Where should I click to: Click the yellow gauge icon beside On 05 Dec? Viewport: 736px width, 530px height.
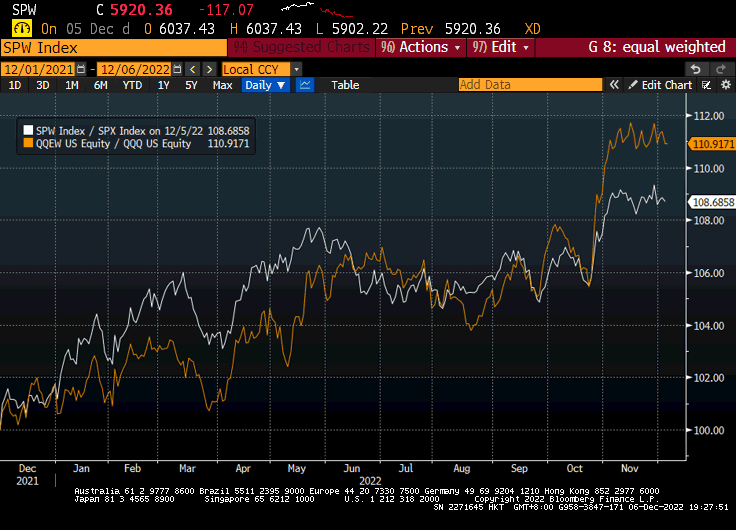coord(22,29)
